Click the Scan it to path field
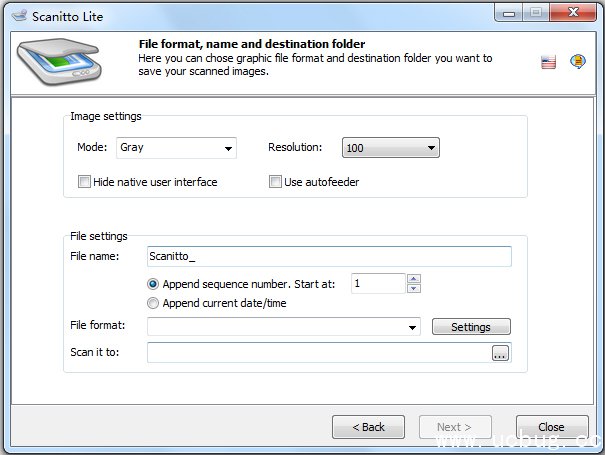 coord(318,353)
